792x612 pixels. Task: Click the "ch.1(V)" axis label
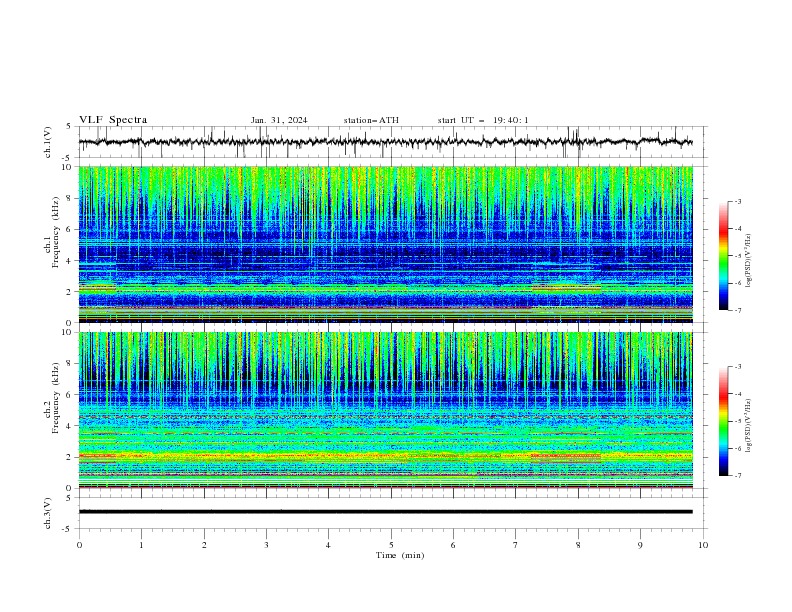tap(48, 142)
